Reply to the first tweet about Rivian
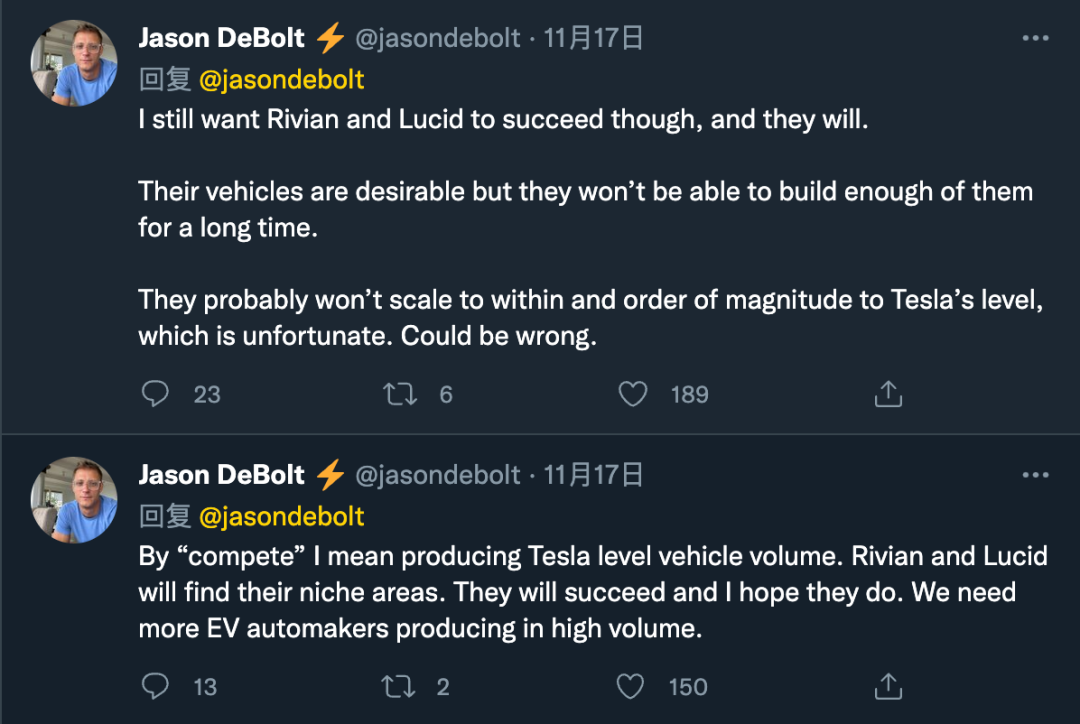Viewport: 1080px width, 724px height. coord(155,394)
